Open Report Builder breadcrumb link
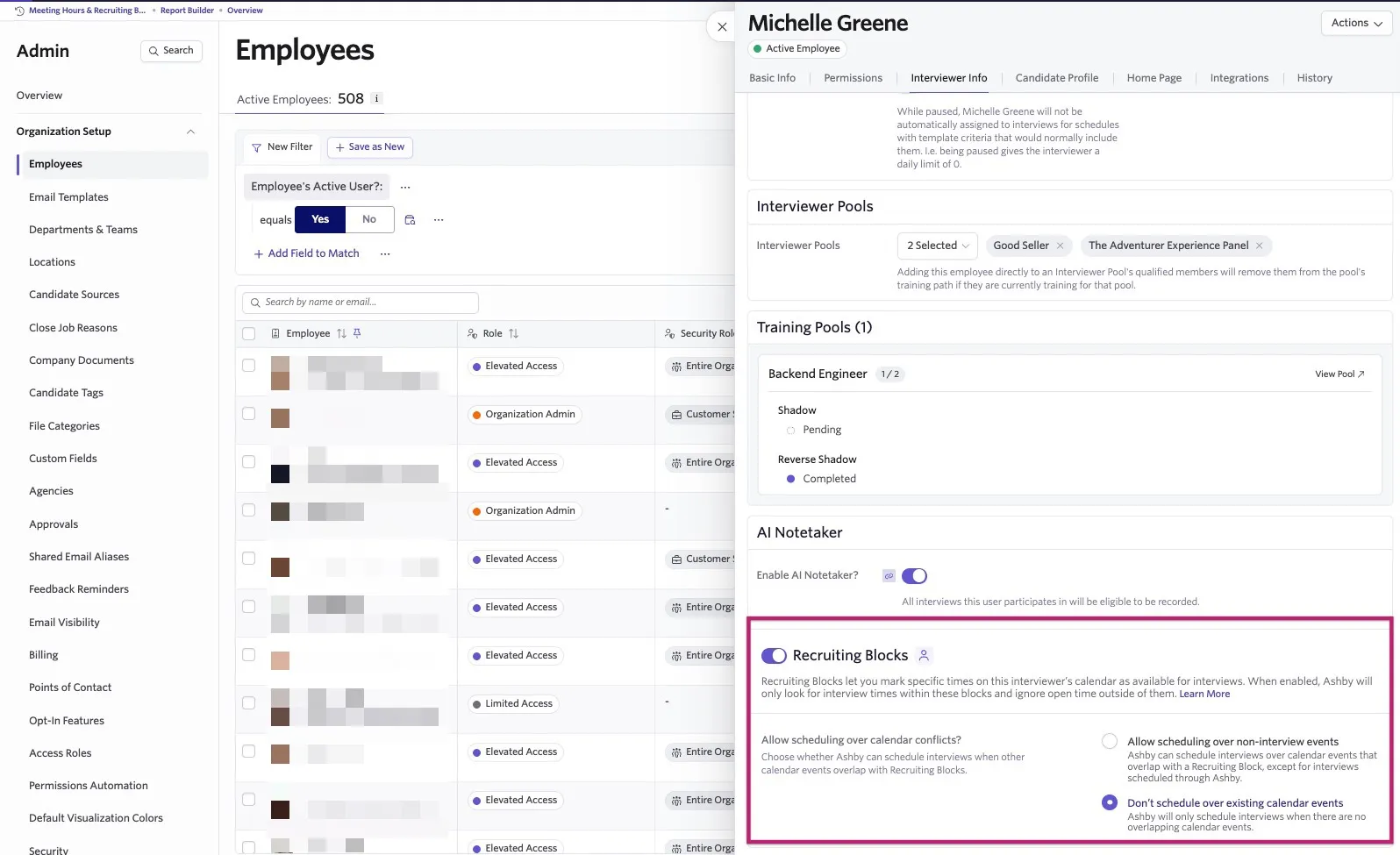1400x855 pixels. [187, 11]
